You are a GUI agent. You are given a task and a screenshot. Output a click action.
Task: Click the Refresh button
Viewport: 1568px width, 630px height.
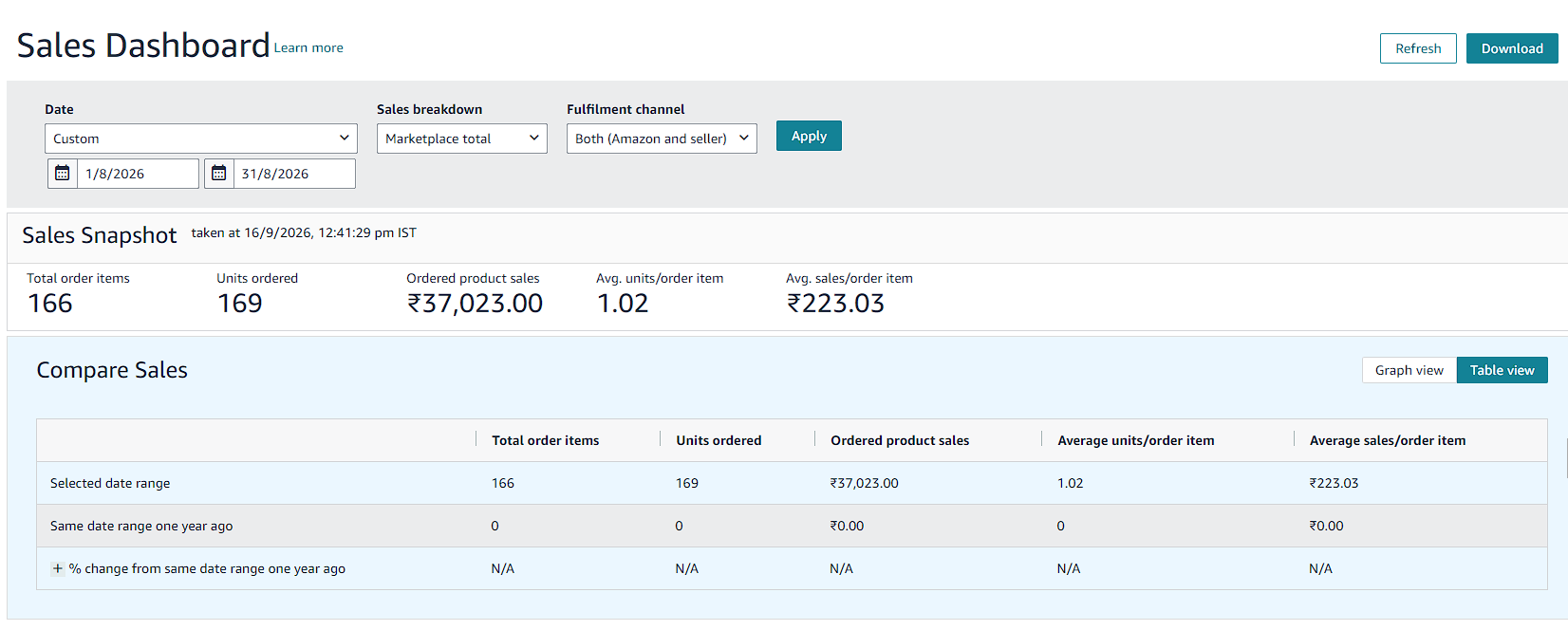click(x=1418, y=48)
